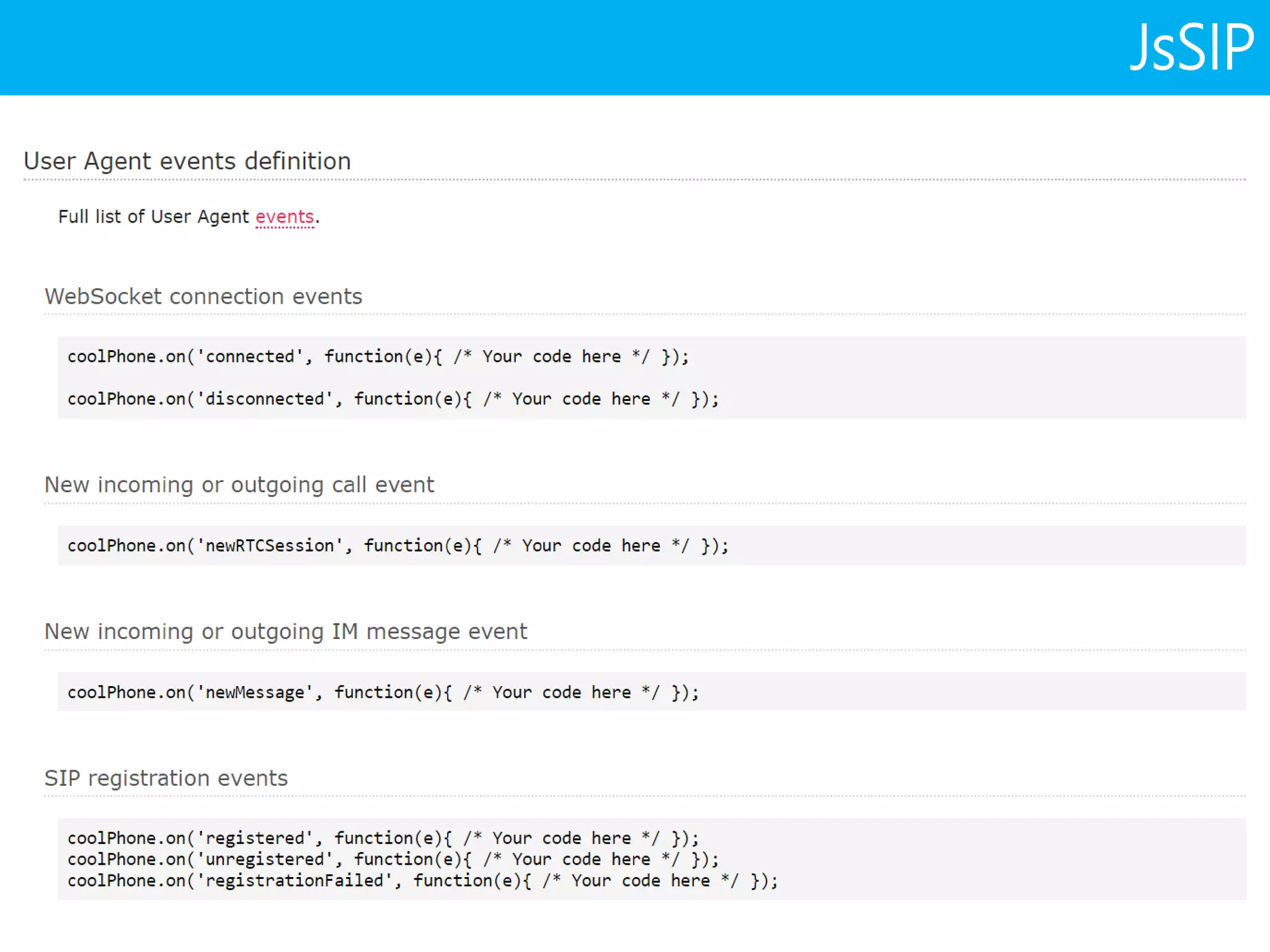Click 'New incoming or outgoing IM message event' heading
1270x952 pixels.
click(x=286, y=632)
